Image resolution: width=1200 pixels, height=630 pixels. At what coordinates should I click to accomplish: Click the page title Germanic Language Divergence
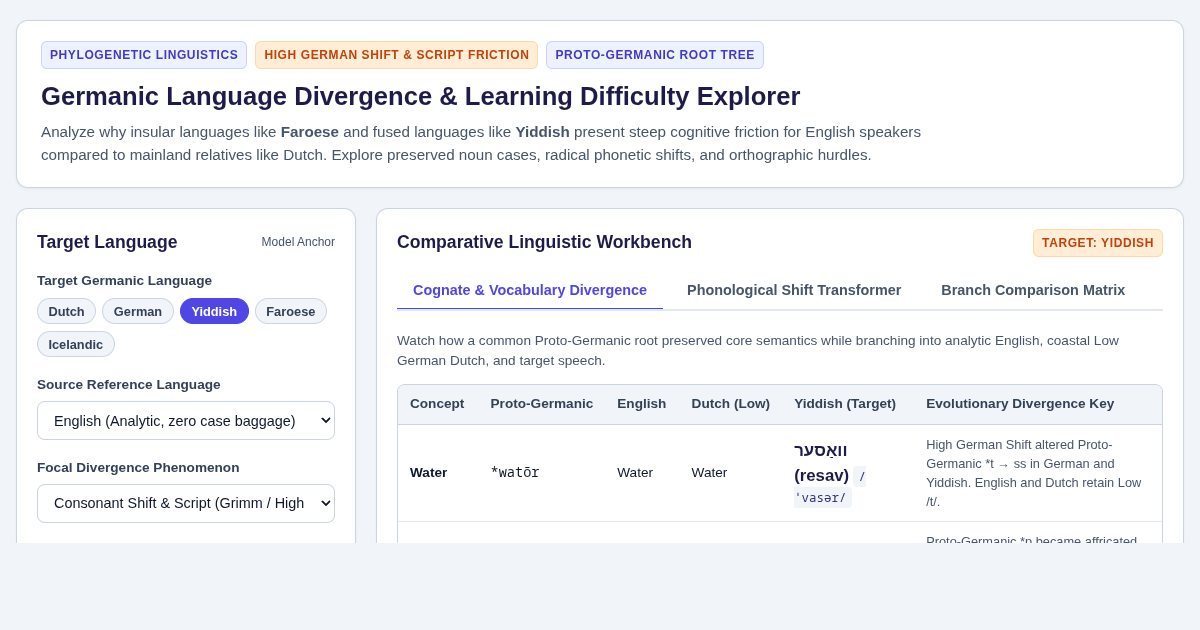421,96
